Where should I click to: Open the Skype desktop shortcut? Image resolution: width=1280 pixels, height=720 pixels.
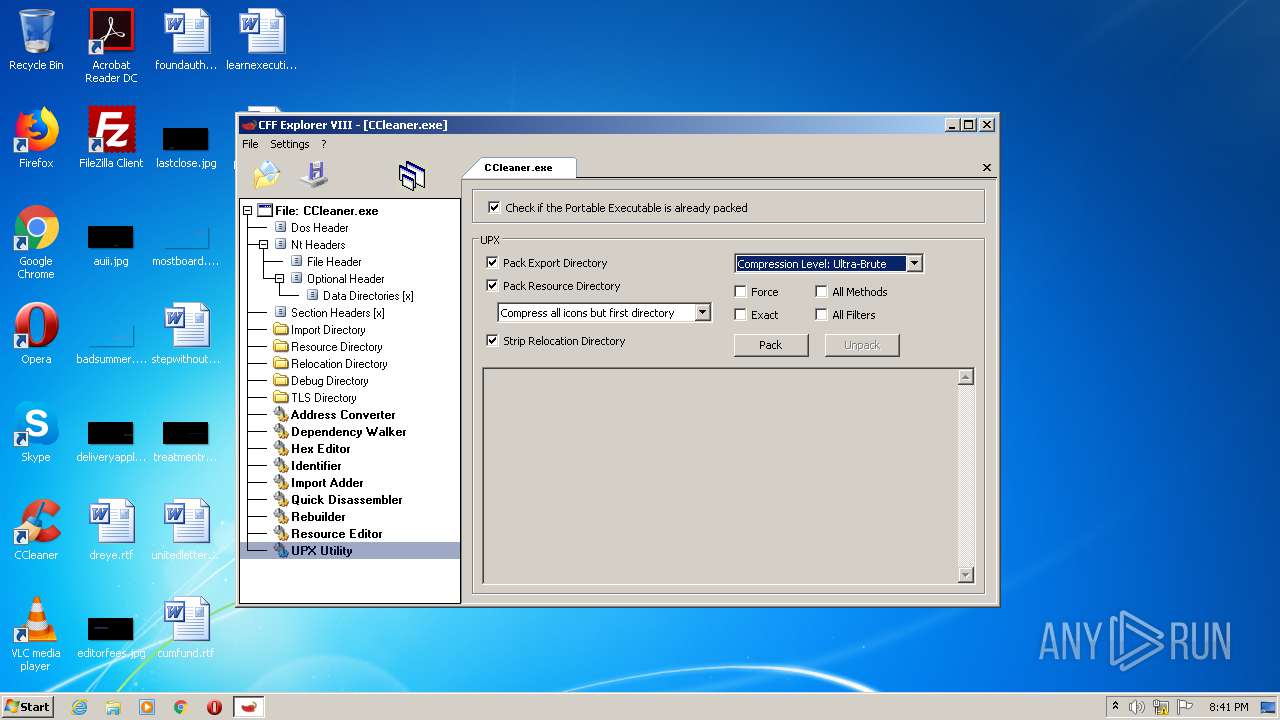[36, 432]
